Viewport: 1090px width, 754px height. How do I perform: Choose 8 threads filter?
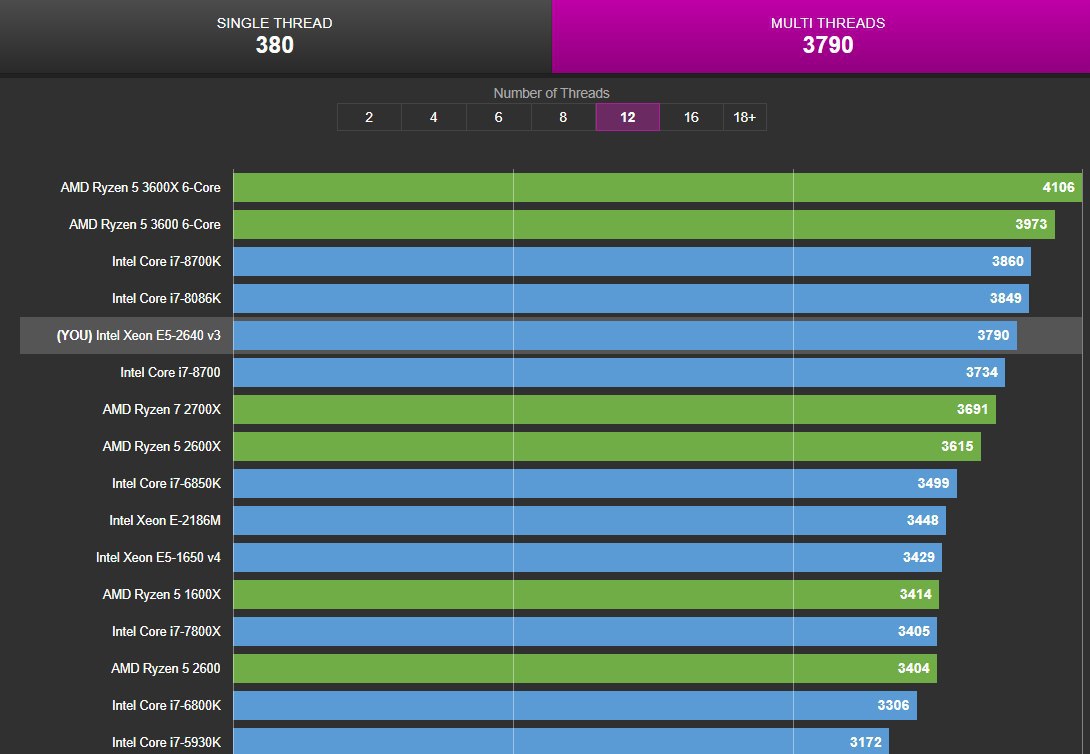point(563,117)
